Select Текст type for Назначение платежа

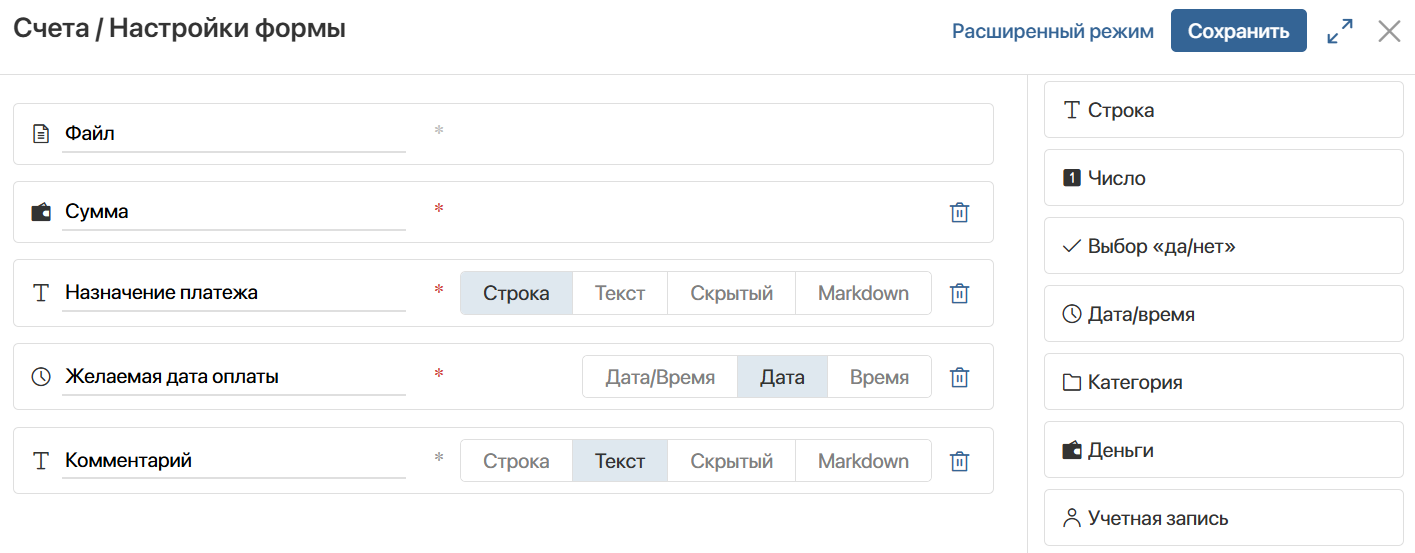[x=620, y=293]
